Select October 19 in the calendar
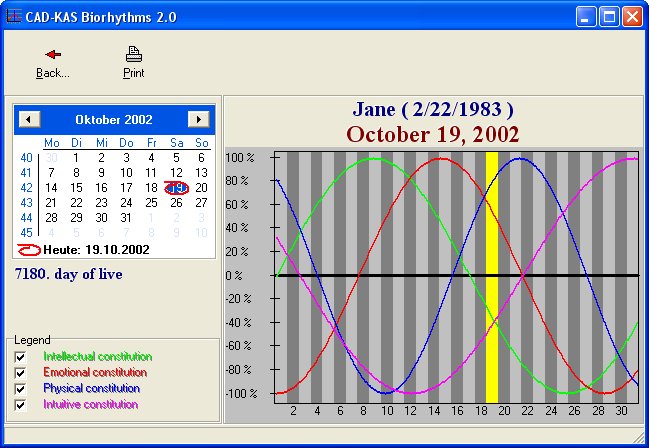The height and width of the screenshot is (448, 649). (x=176, y=187)
